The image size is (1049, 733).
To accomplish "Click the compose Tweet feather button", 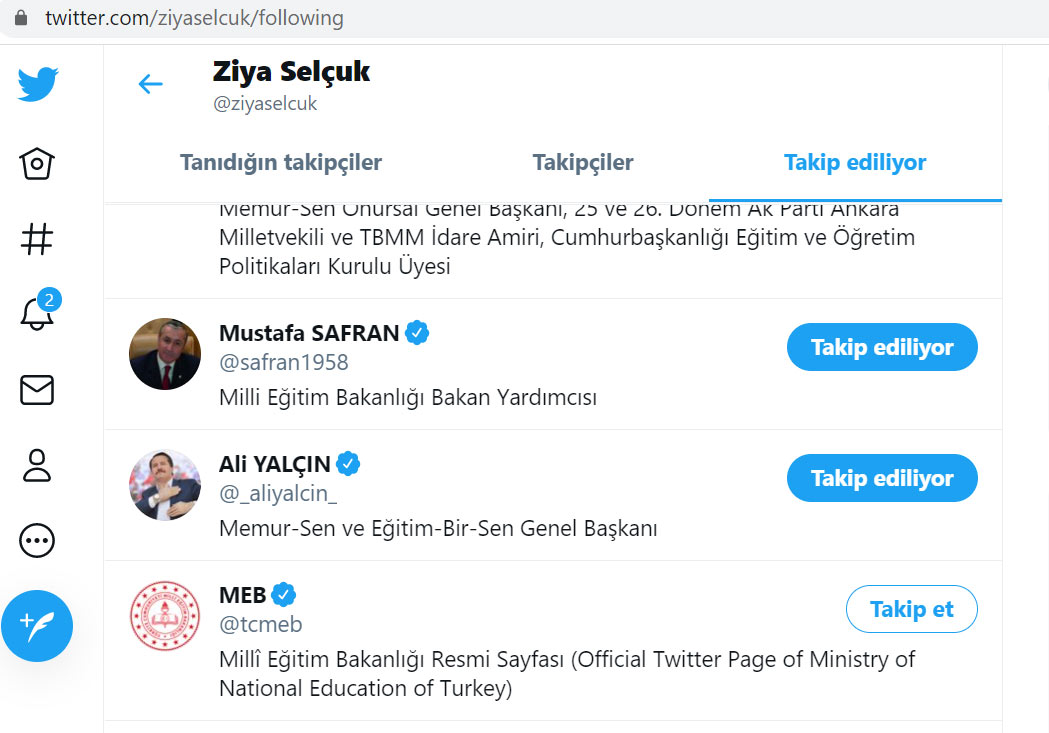I will [x=37, y=626].
